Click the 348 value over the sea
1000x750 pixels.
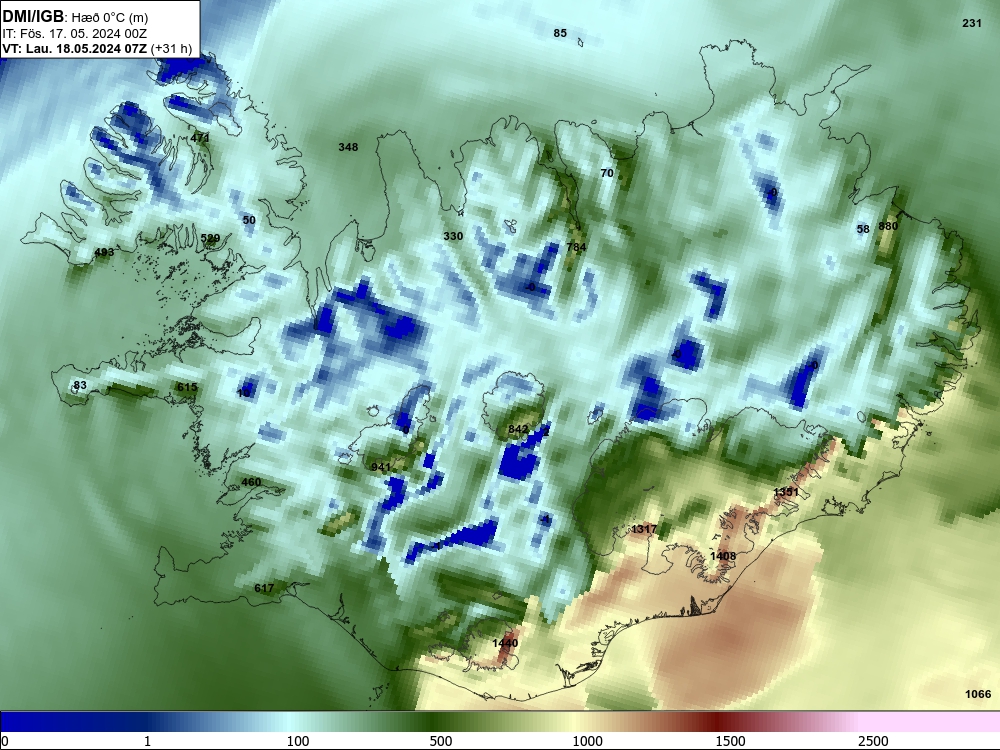pyautogui.click(x=348, y=147)
